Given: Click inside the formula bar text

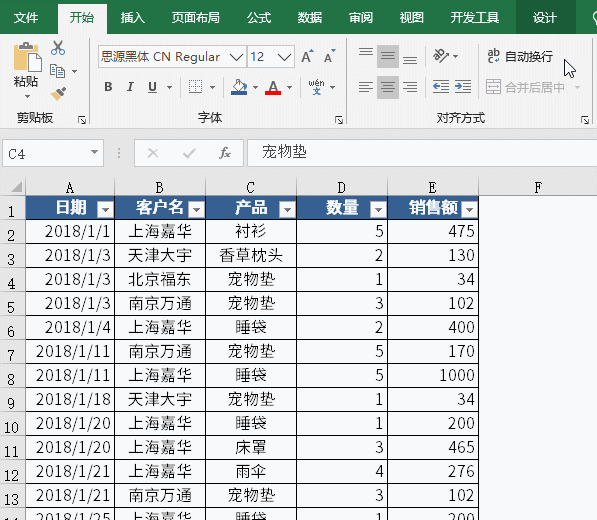Looking at the screenshot, I should pyautogui.click(x=422, y=153).
